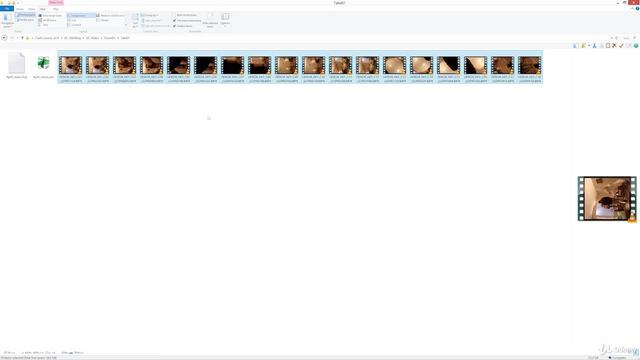This screenshot has height=360, width=640.
Task: Click the Up one level arrow
Action: (22, 38)
